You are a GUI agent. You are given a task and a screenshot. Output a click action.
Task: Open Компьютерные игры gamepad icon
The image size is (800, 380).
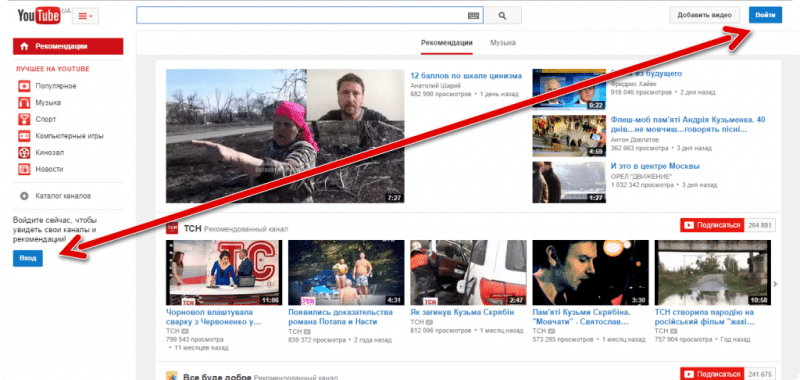pyautogui.click(x=24, y=136)
